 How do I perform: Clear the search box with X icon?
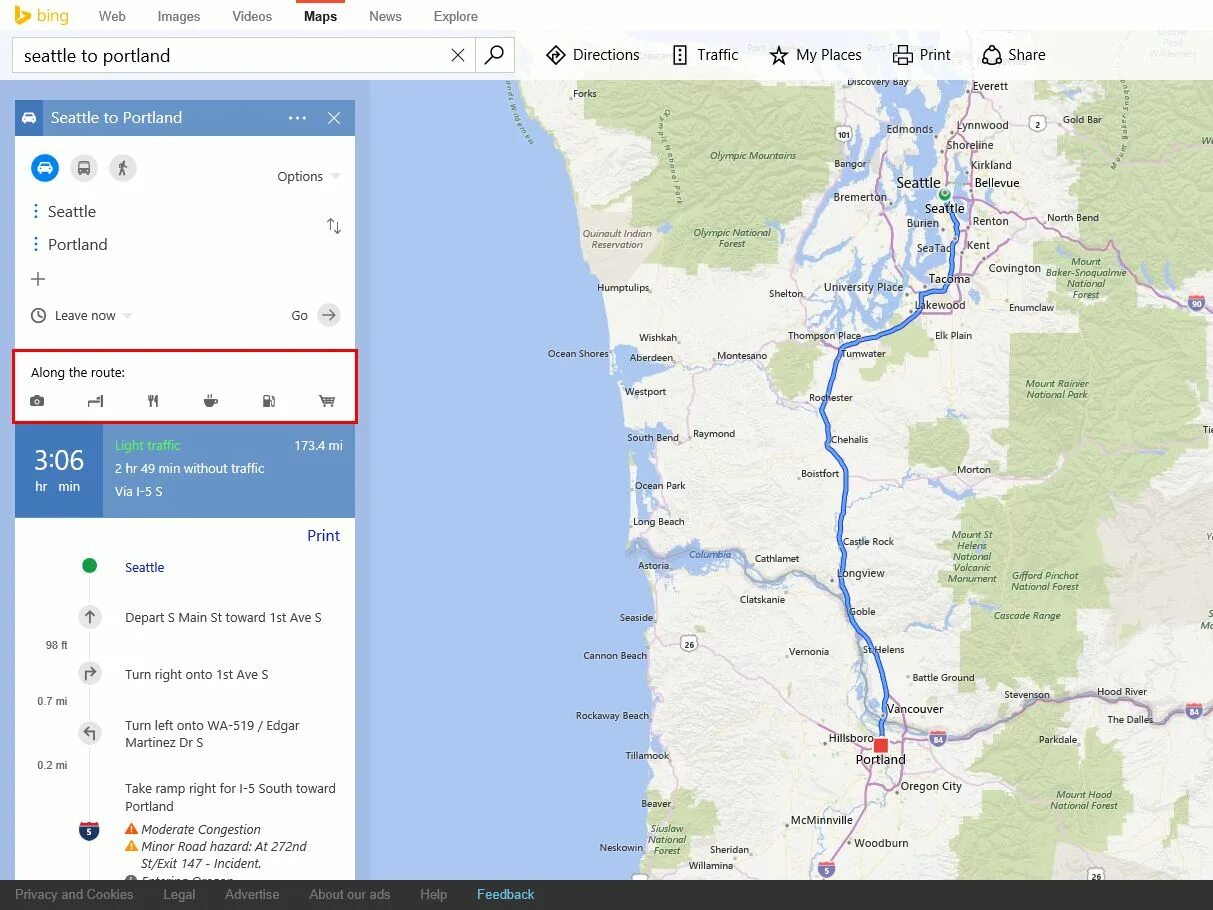point(458,55)
